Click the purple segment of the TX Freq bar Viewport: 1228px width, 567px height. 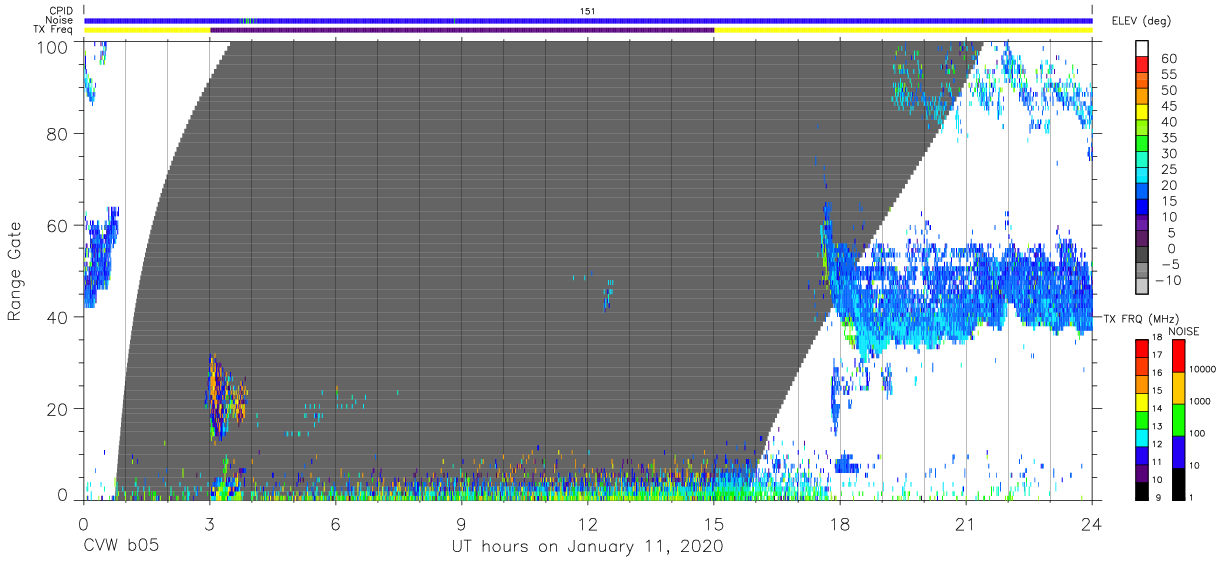(x=462, y=30)
